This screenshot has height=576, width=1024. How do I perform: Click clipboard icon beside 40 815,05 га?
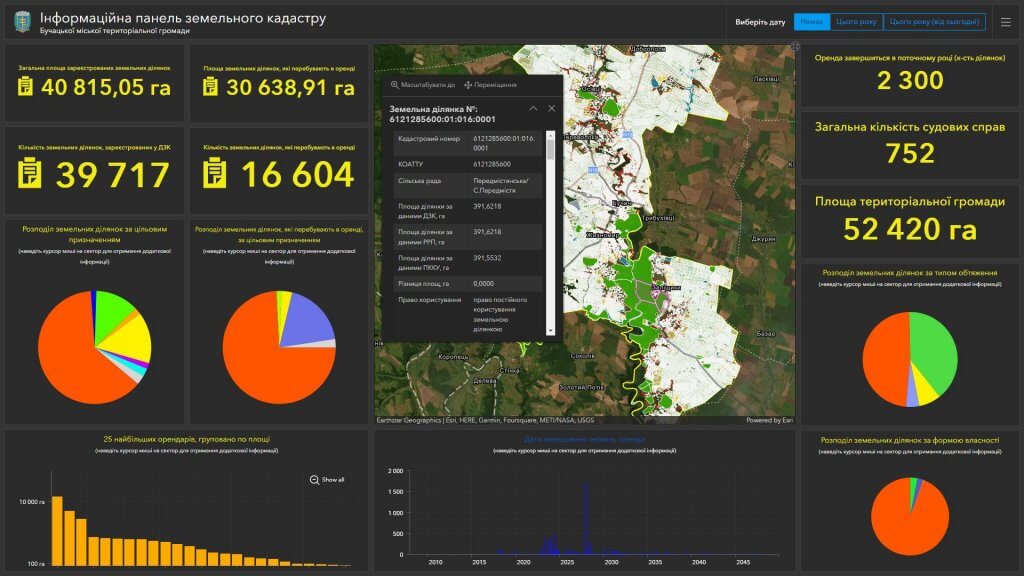coord(25,86)
